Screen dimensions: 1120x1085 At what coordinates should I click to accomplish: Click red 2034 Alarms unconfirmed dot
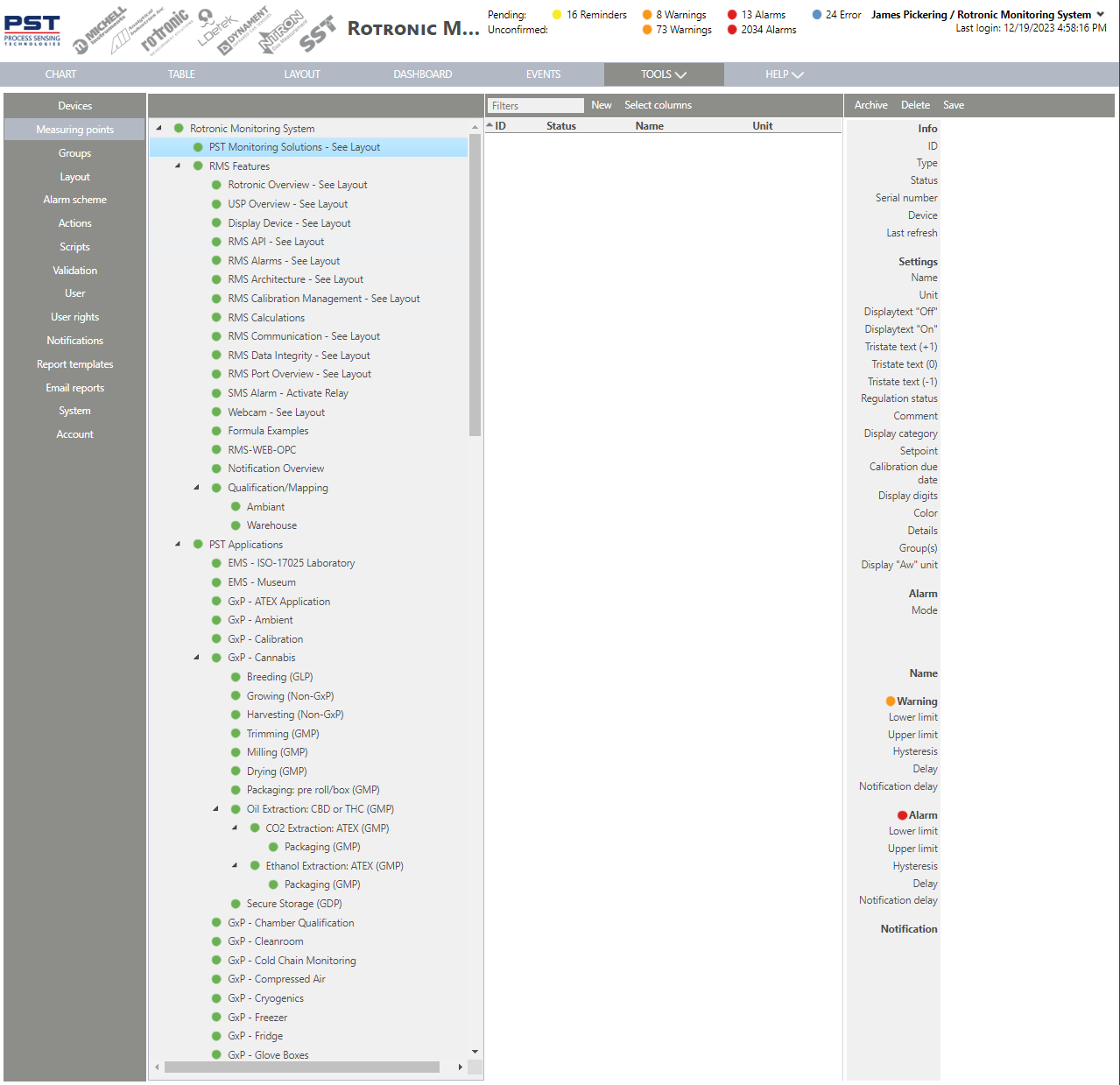[732, 30]
